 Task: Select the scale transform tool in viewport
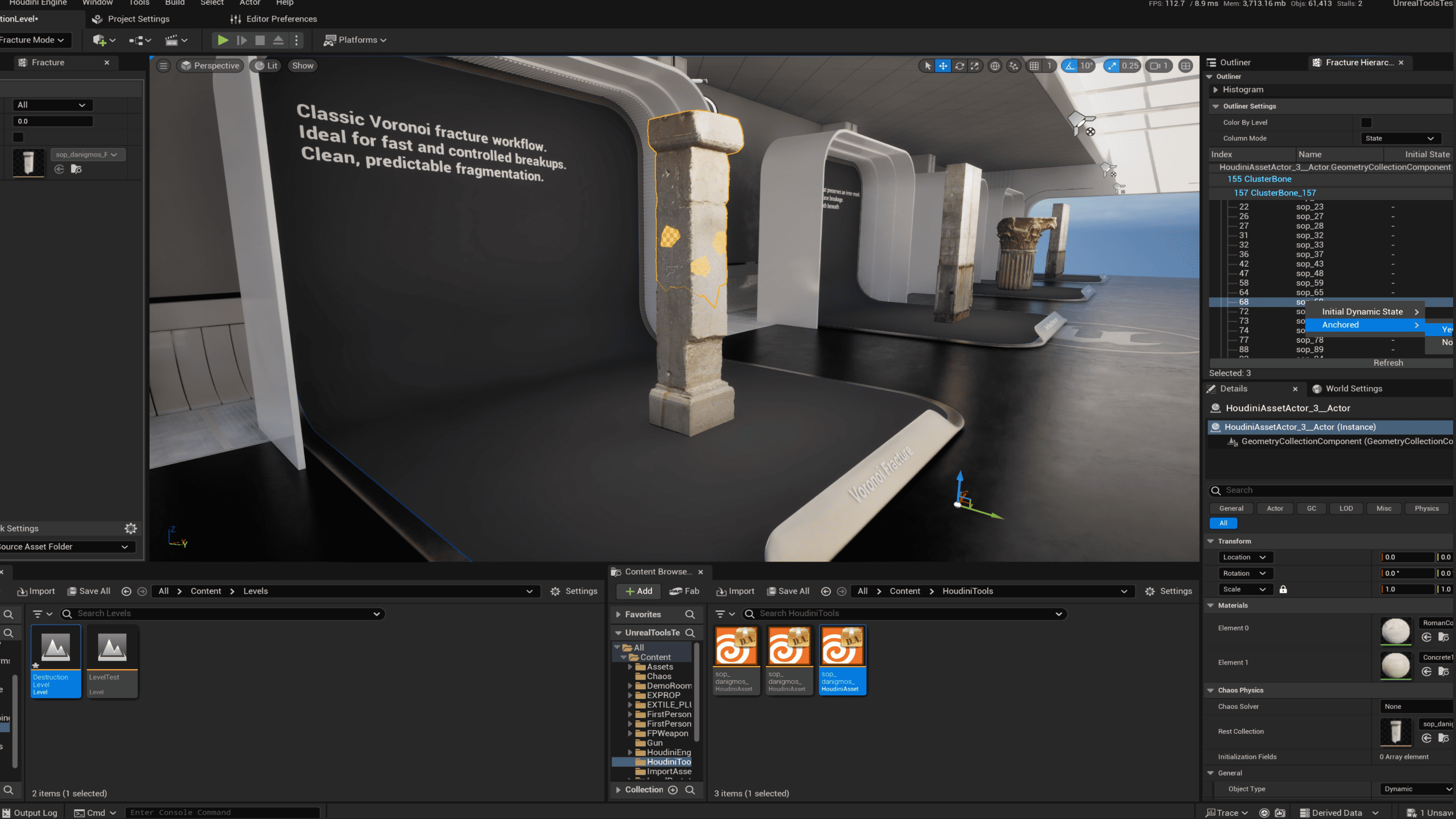click(x=975, y=66)
